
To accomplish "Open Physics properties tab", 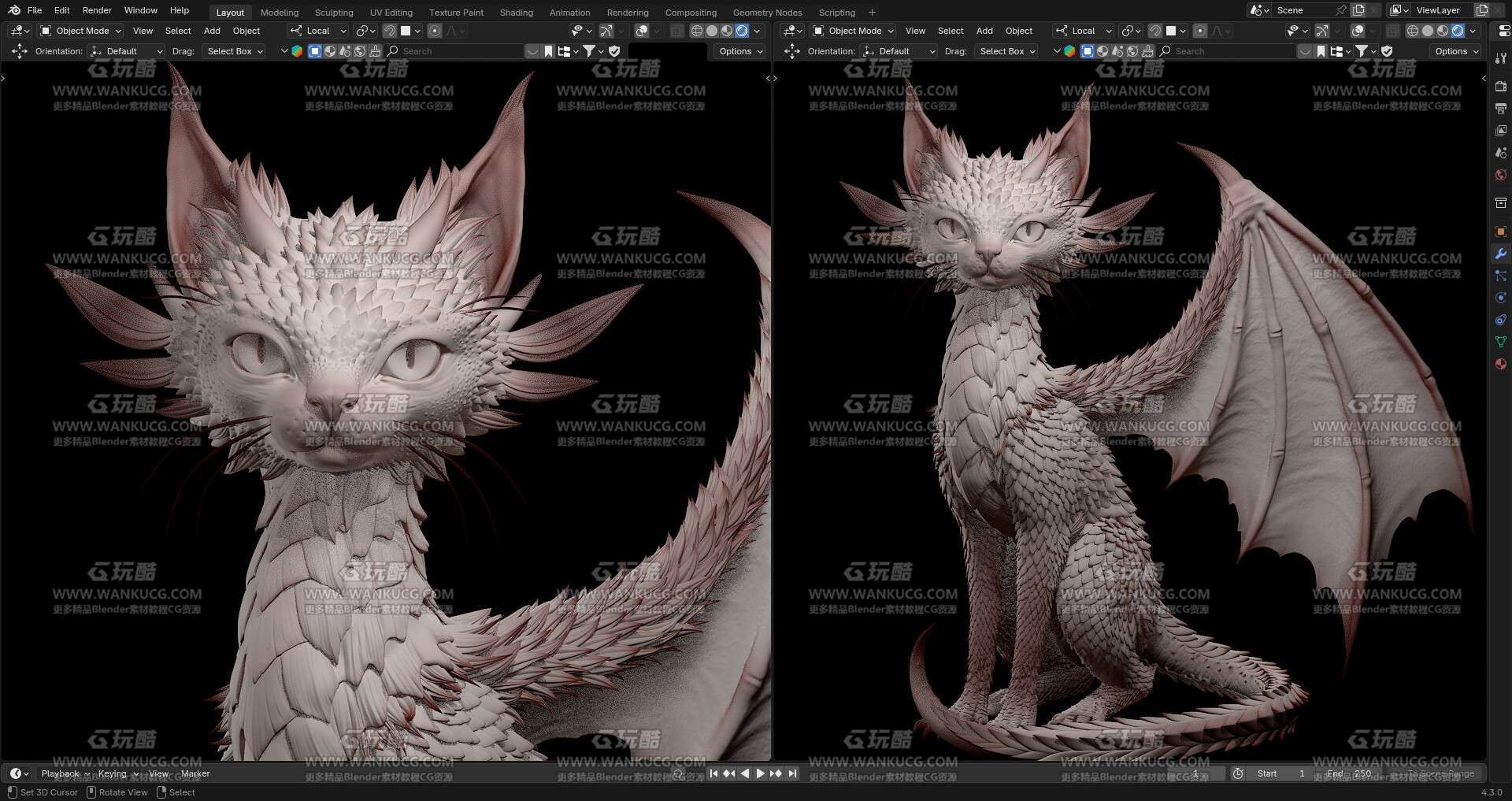I will coord(1501,298).
